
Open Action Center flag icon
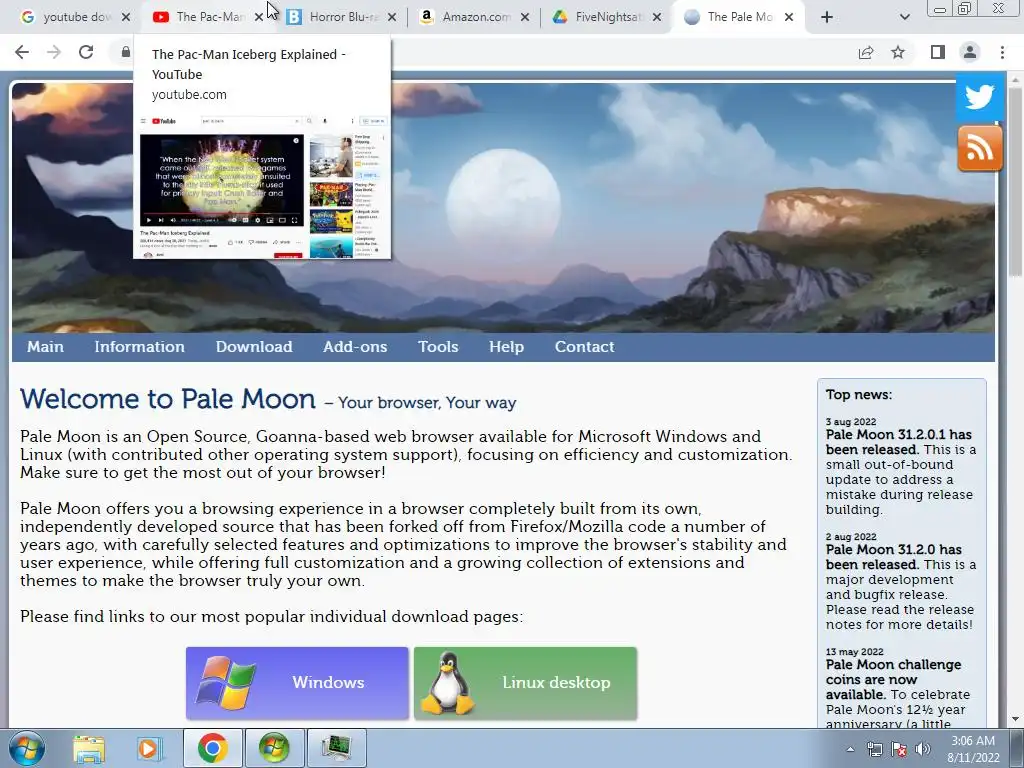pos(899,749)
